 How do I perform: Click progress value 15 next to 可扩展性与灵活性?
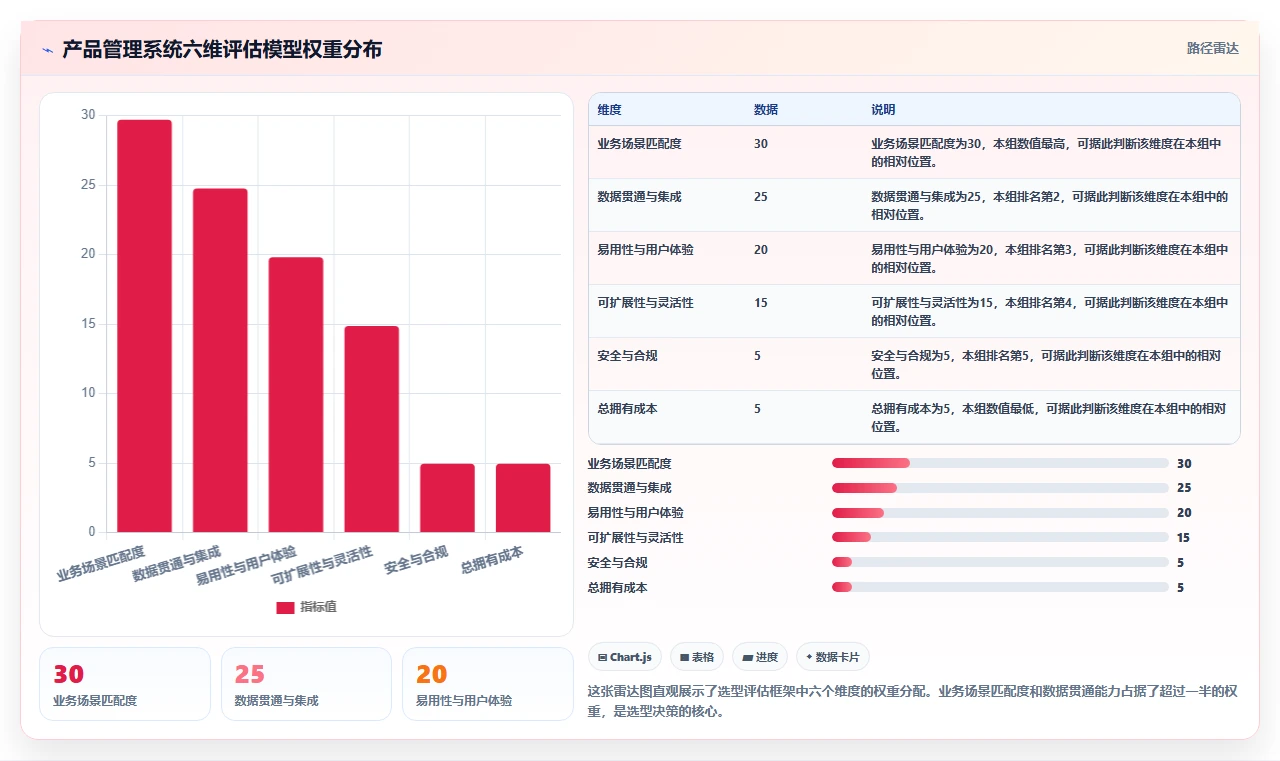[1184, 538]
